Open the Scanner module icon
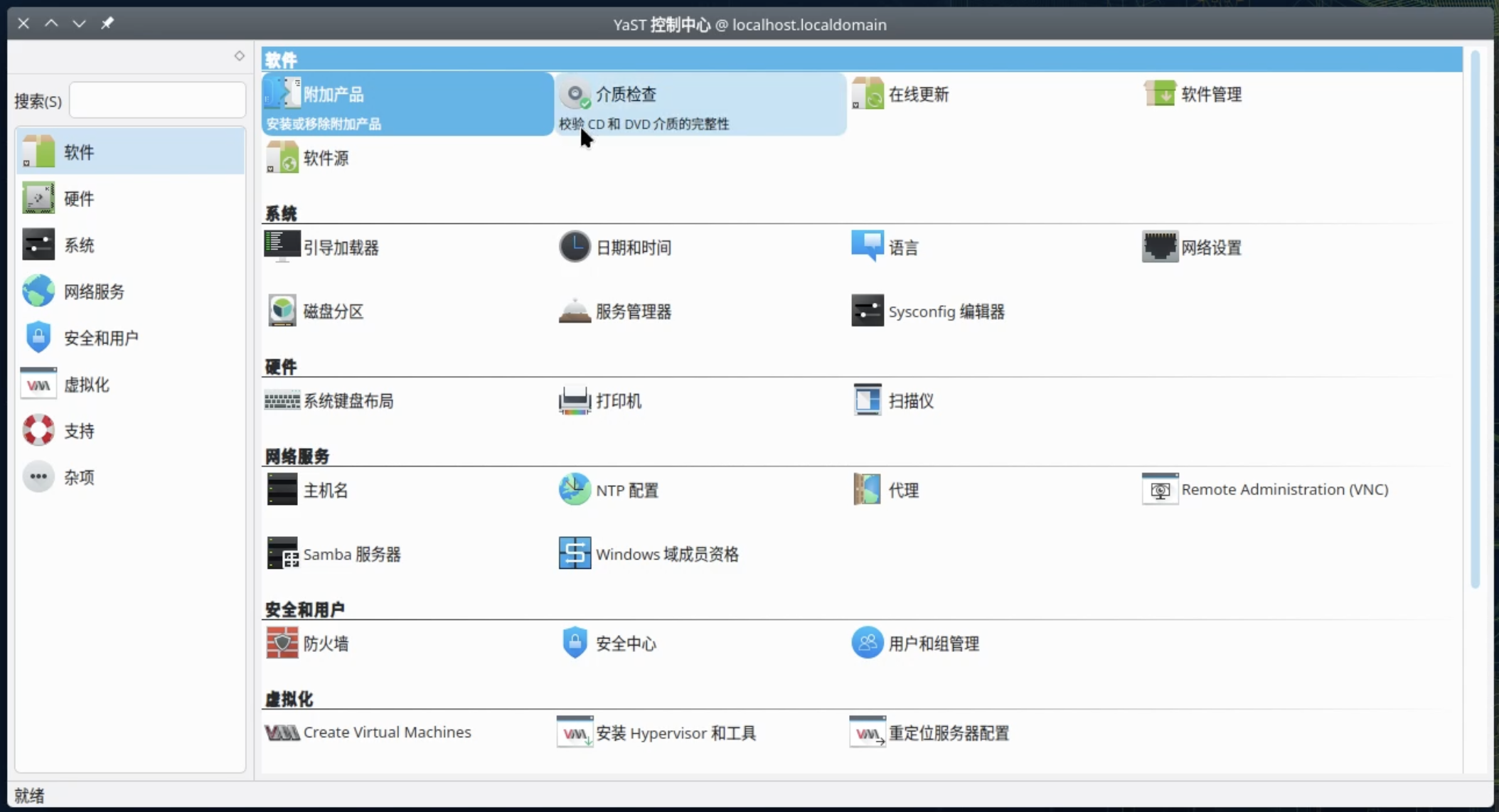 click(867, 401)
